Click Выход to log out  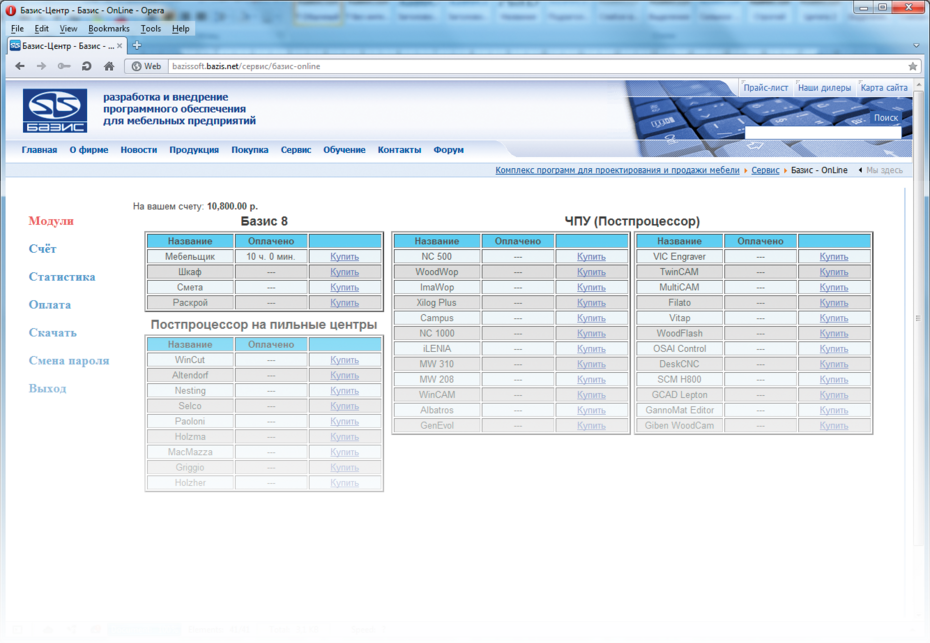[47, 389]
